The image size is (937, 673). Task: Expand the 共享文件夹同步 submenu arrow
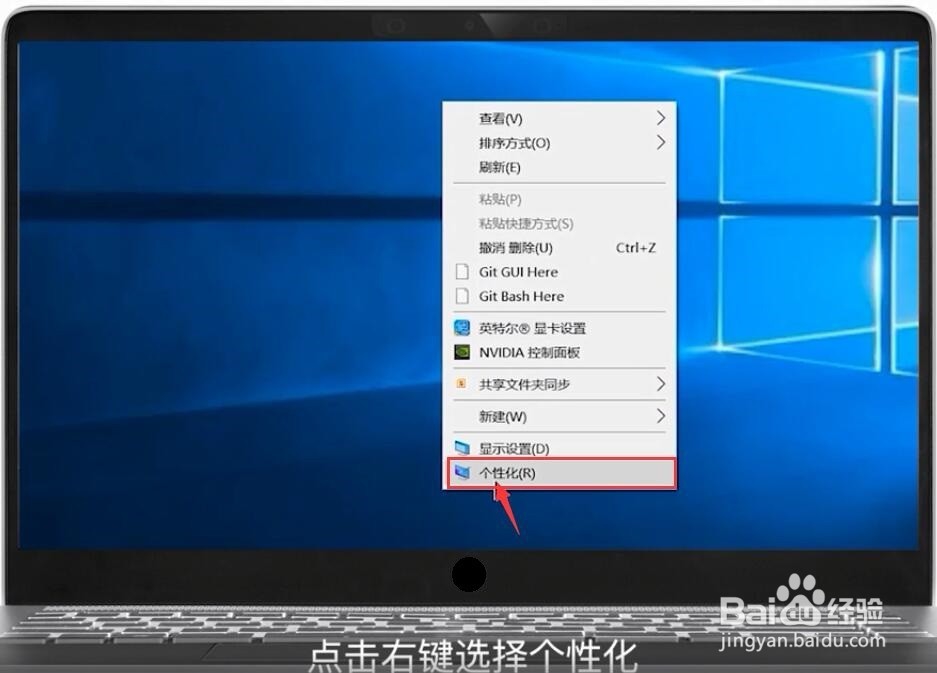click(660, 384)
